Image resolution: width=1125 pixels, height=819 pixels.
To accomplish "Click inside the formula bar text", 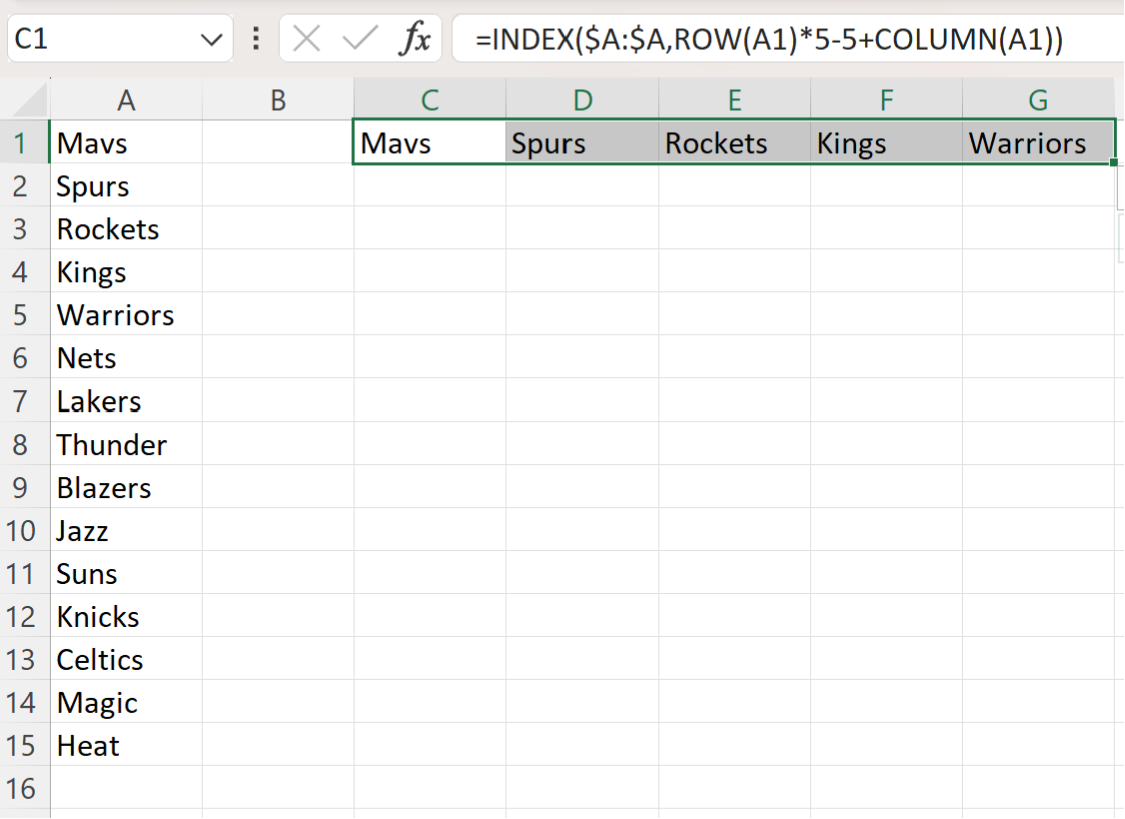I will point(768,39).
